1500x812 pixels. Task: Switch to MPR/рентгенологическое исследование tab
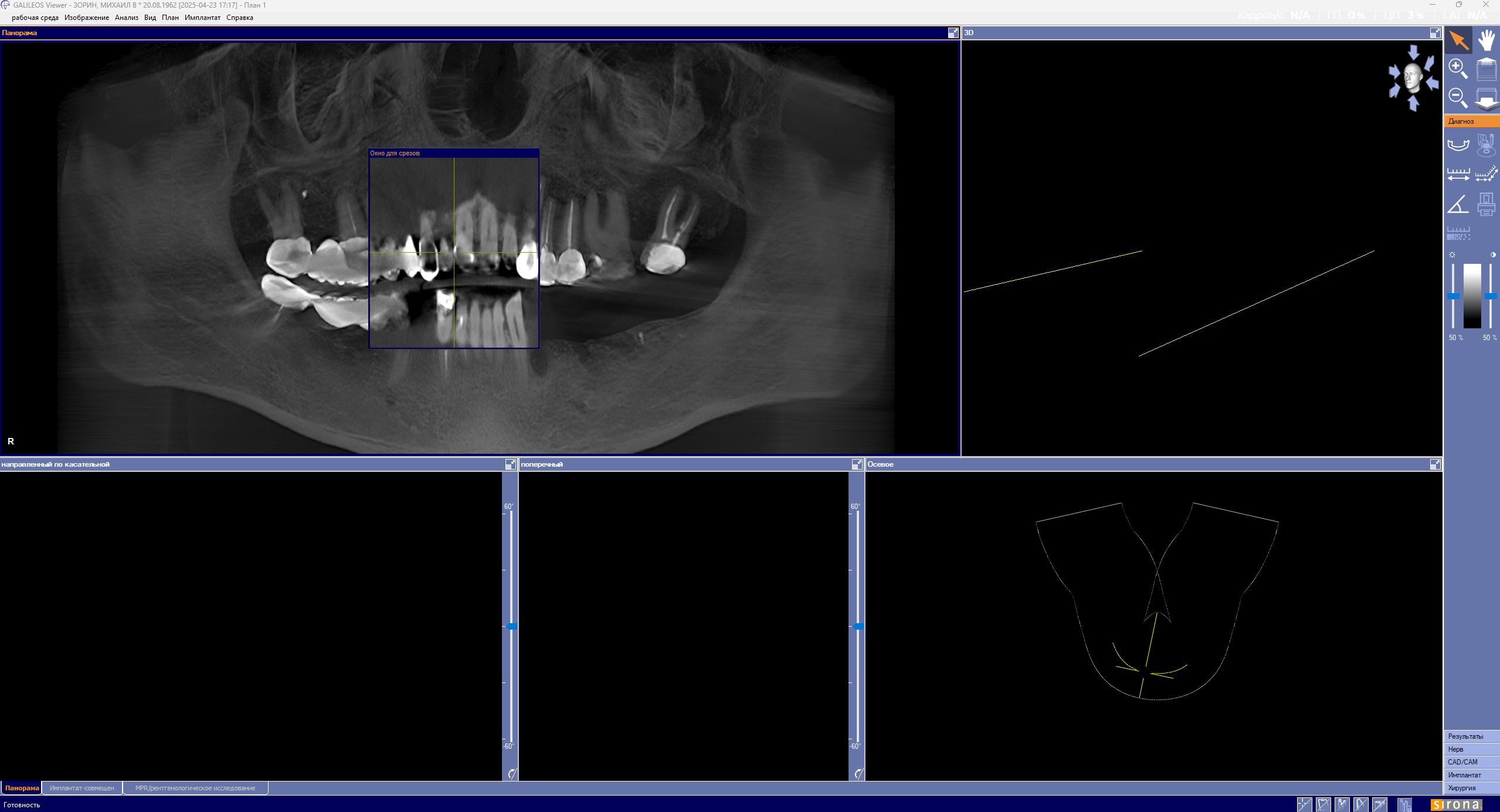[x=195, y=788]
